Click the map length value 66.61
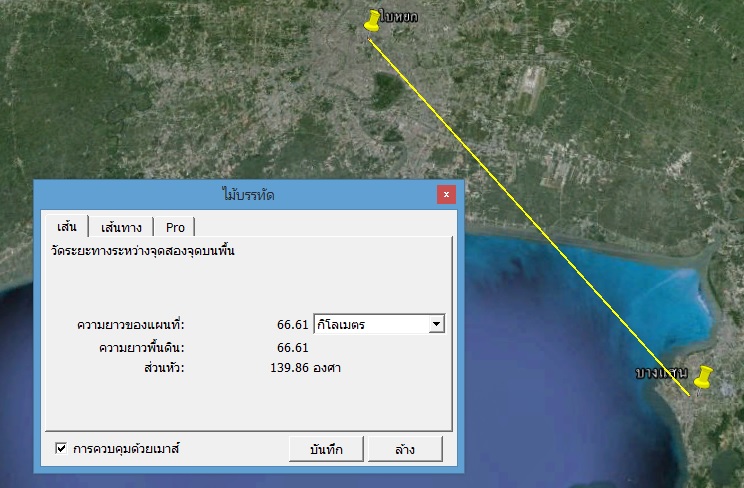This screenshot has height=488, width=744. click(293, 325)
